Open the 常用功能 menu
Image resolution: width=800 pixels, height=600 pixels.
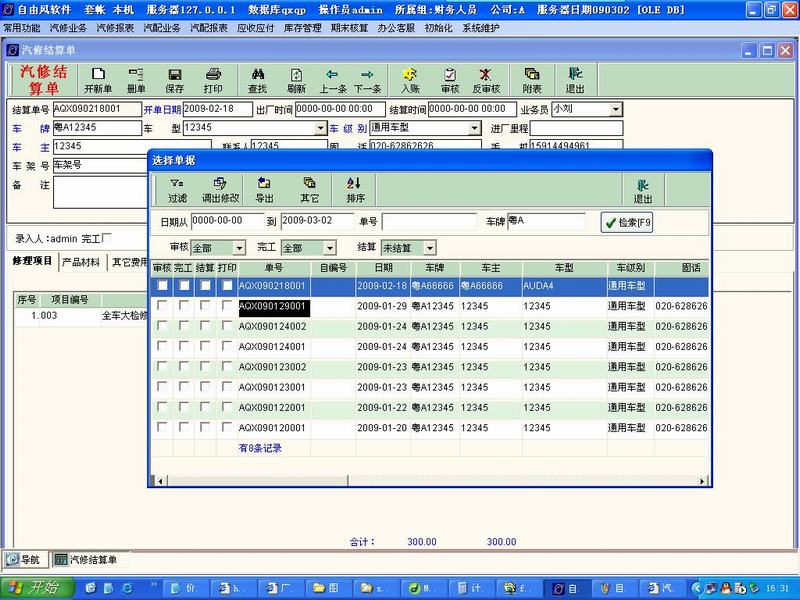tap(22, 28)
